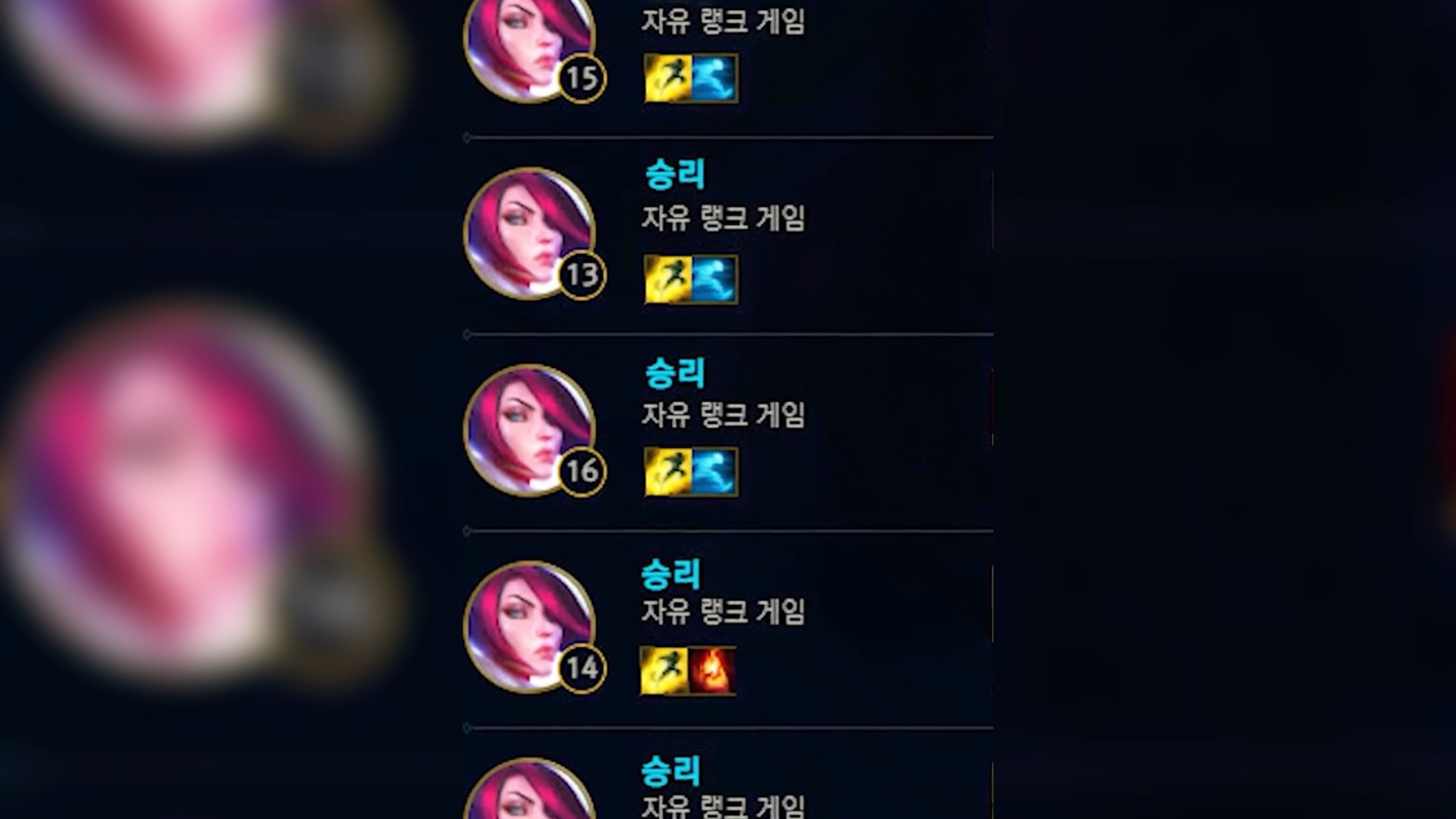The width and height of the screenshot is (1456, 819).
Task: Click 승리 label in level 14 match
Action: pos(670,574)
